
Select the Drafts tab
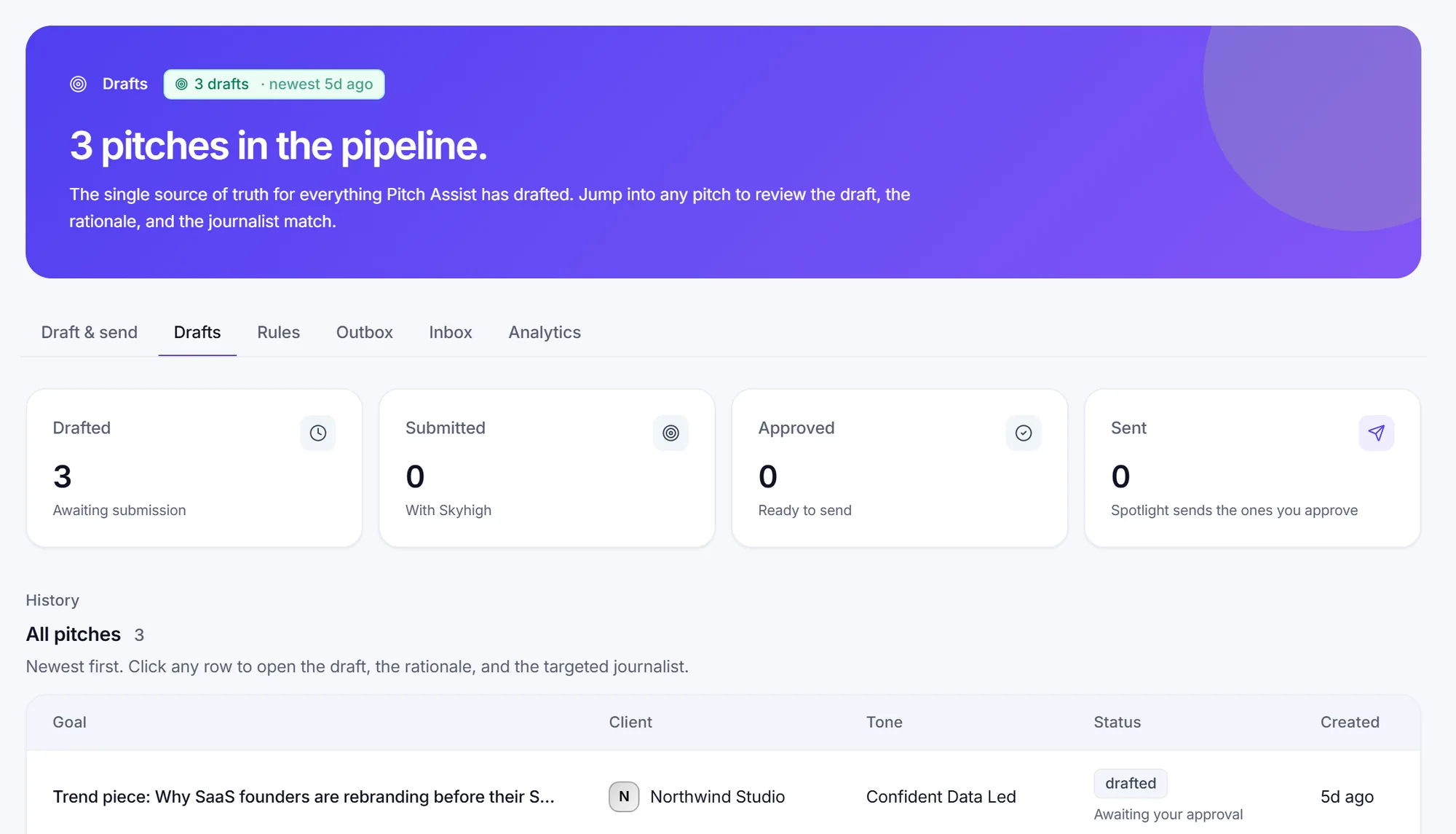tap(197, 332)
